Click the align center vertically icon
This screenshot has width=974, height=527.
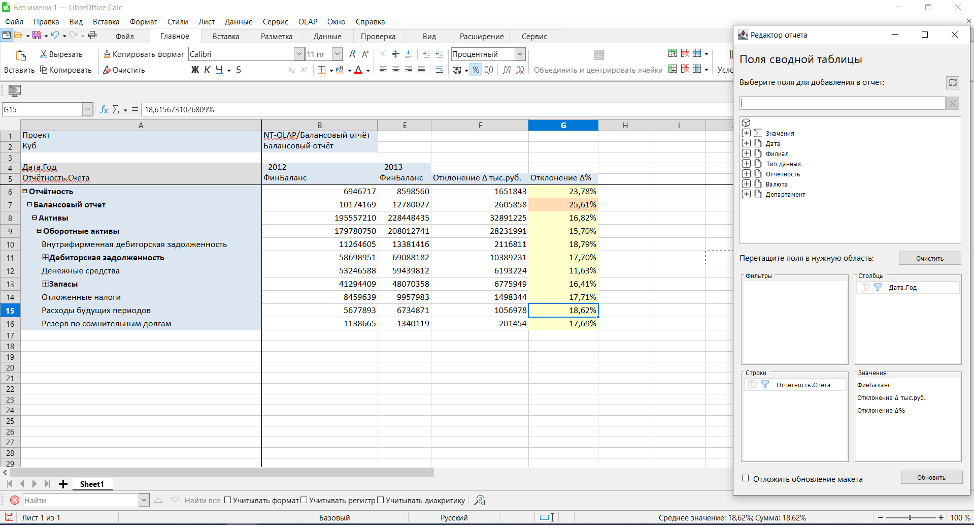click(x=395, y=55)
